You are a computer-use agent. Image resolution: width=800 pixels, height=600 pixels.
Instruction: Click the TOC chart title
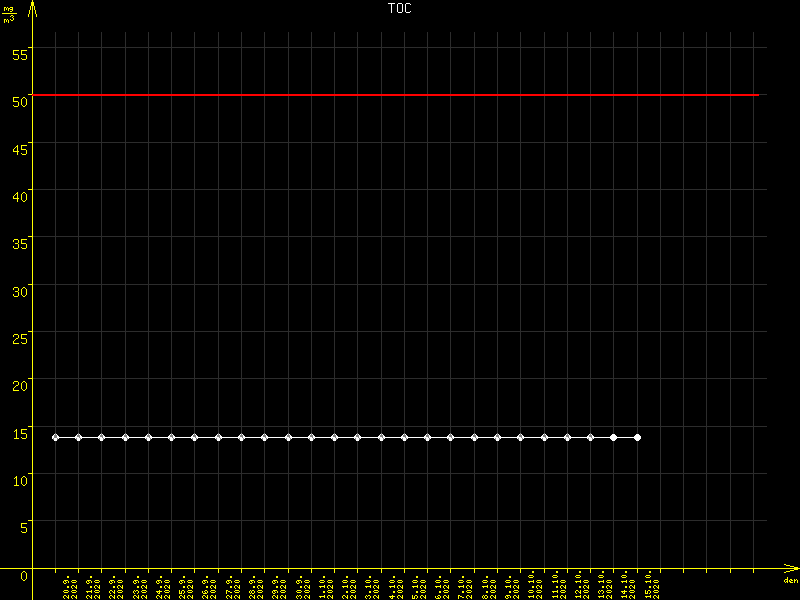[399, 8]
